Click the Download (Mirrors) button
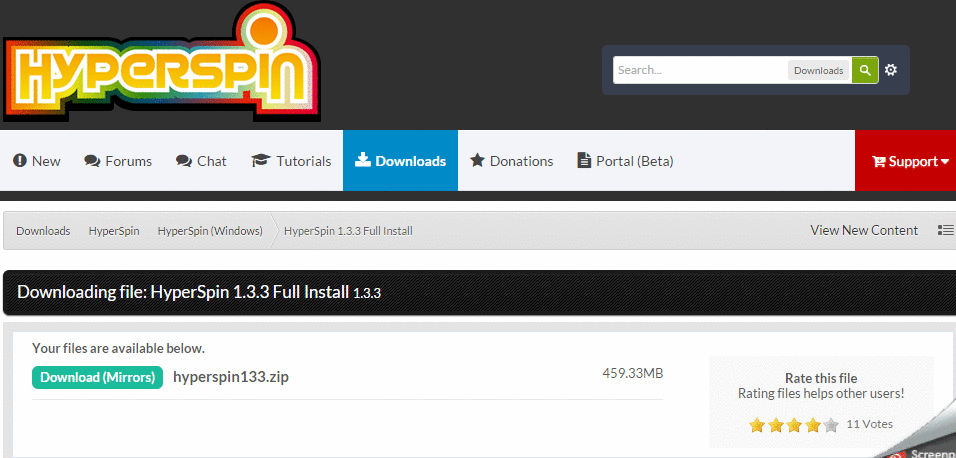Image resolution: width=956 pixels, height=458 pixels. 97,377
